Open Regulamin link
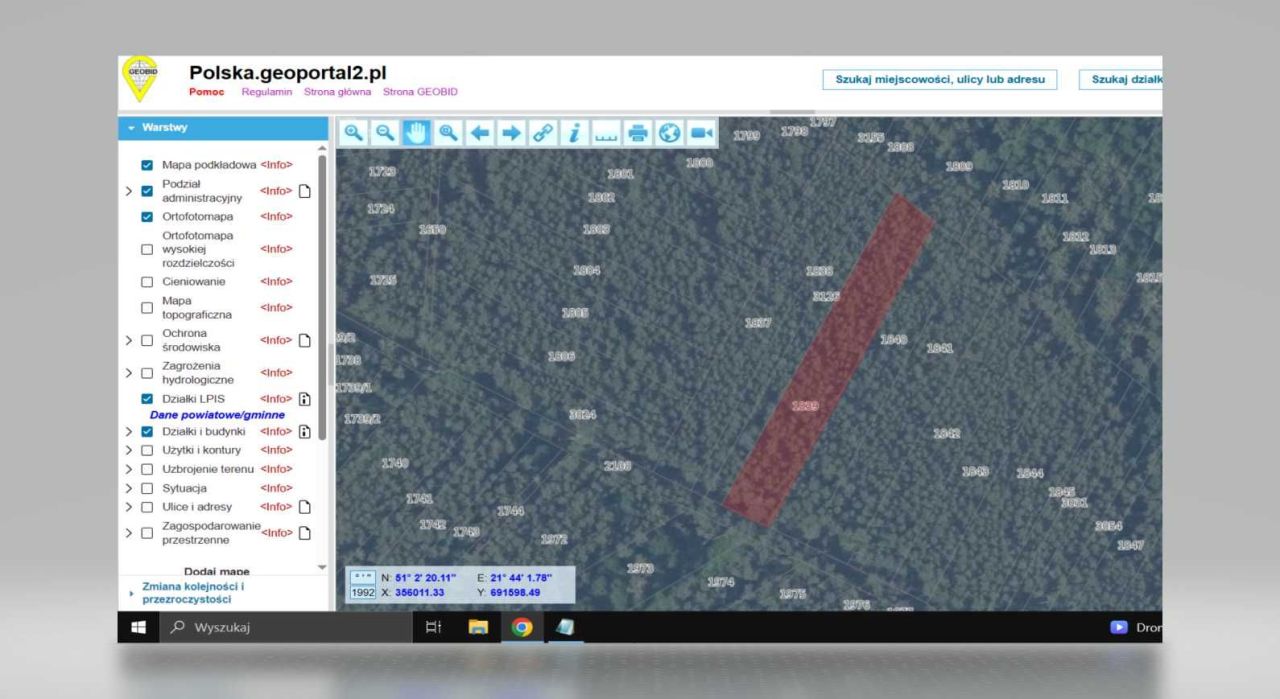 pyautogui.click(x=269, y=92)
